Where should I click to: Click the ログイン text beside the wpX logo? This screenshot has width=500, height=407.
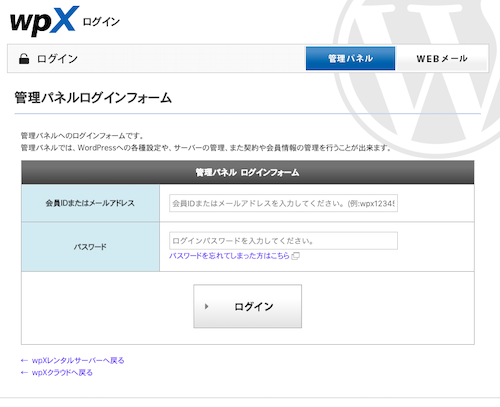point(101,22)
